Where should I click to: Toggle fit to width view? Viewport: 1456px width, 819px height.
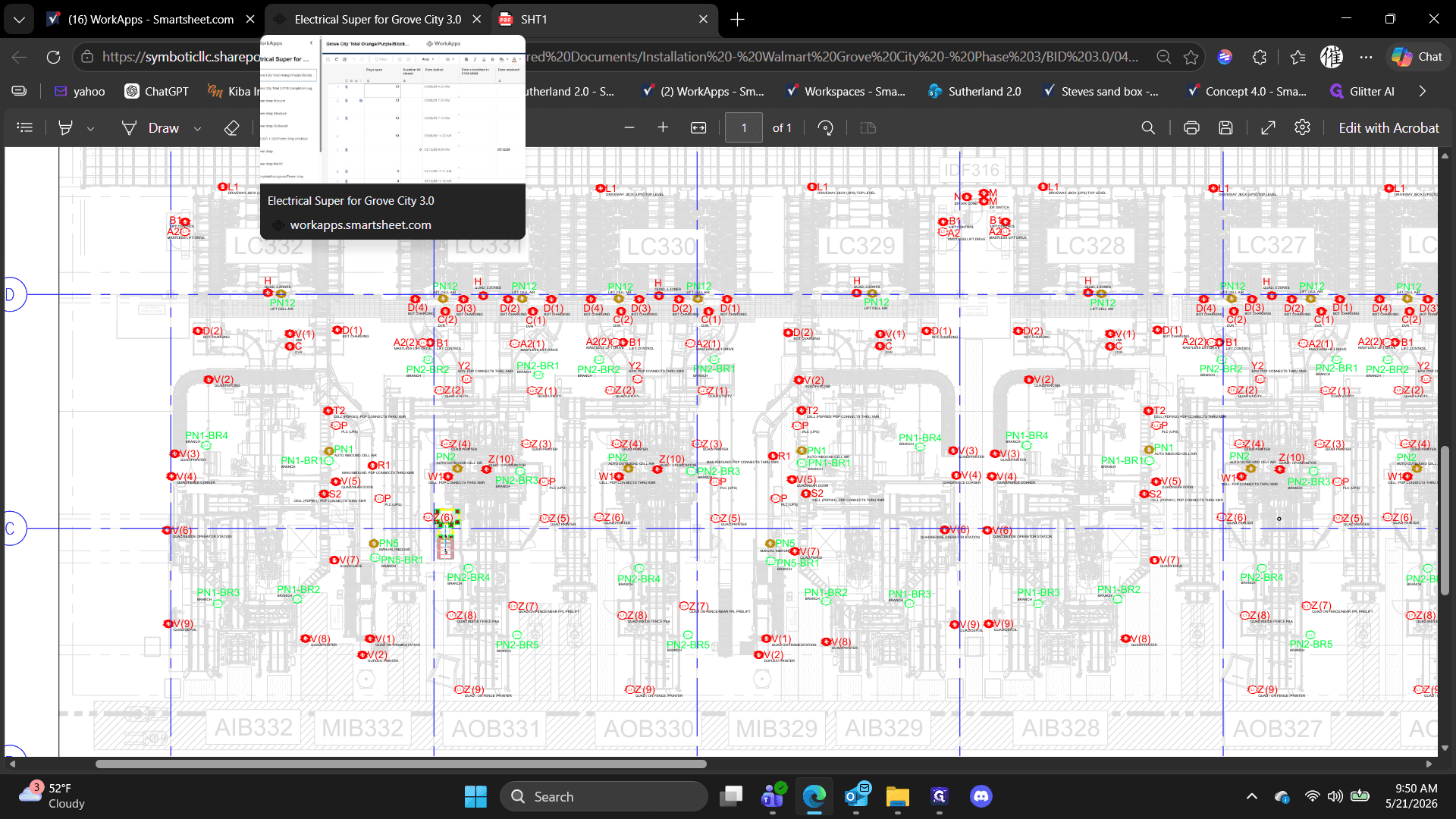pyautogui.click(x=698, y=128)
